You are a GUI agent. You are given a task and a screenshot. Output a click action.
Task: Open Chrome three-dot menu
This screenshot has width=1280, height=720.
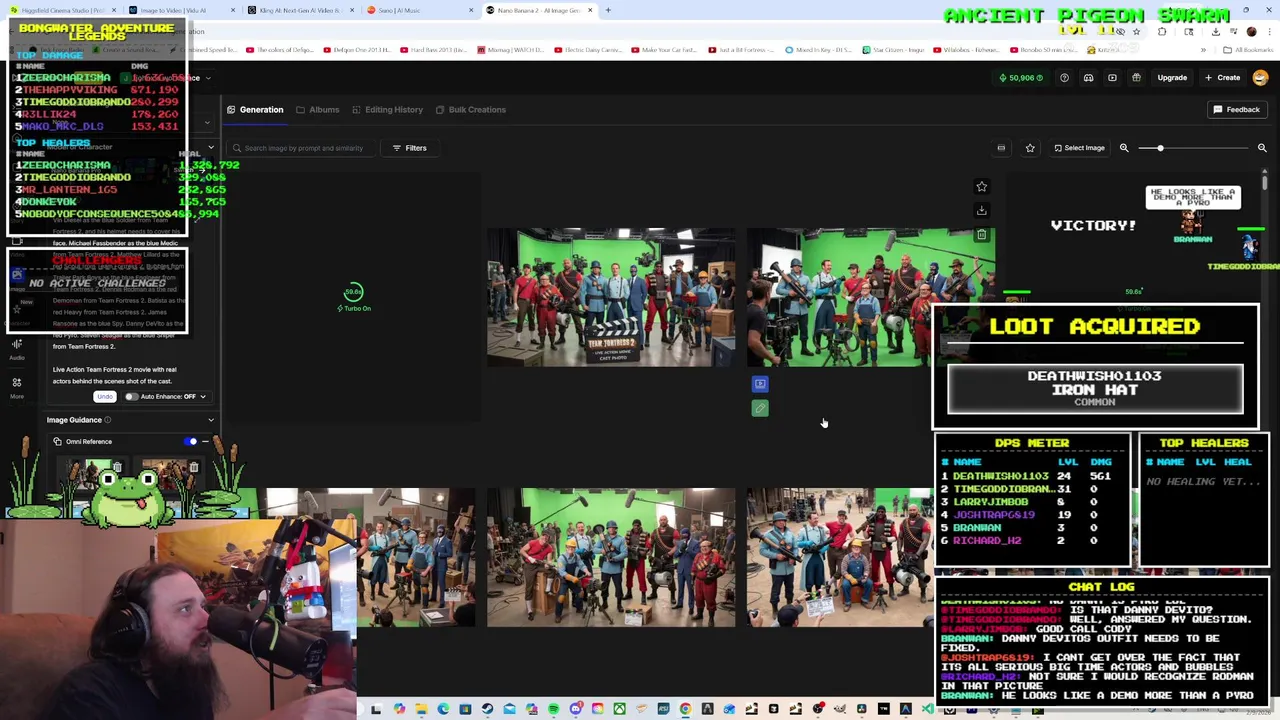click(x=1268, y=31)
